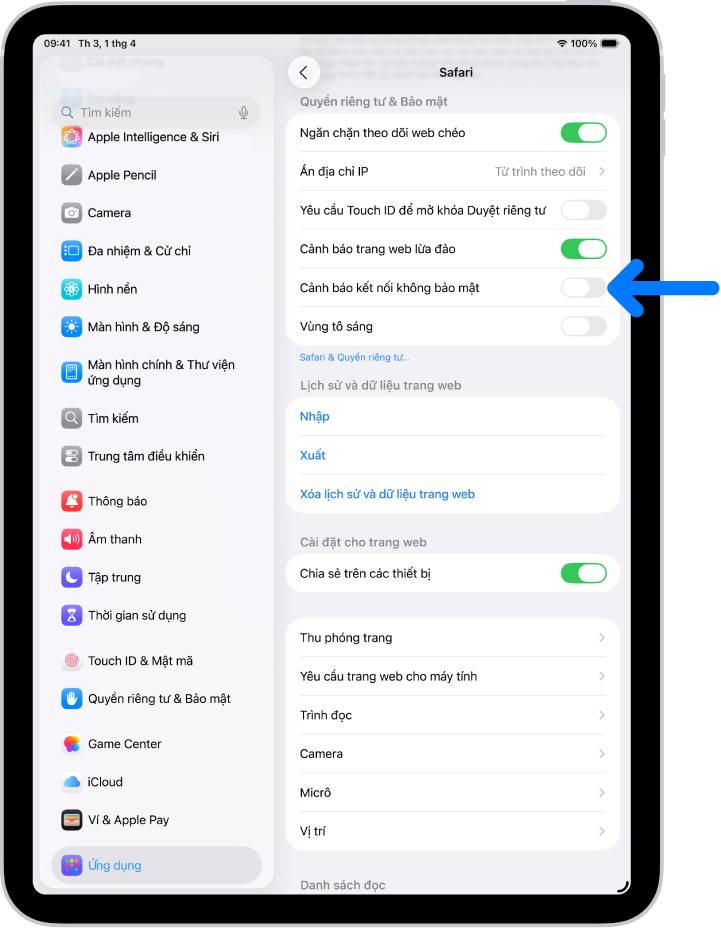Screen dimensions: 721x931
Task: Open the iCloud icon in sidebar
Action: (72, 781)
